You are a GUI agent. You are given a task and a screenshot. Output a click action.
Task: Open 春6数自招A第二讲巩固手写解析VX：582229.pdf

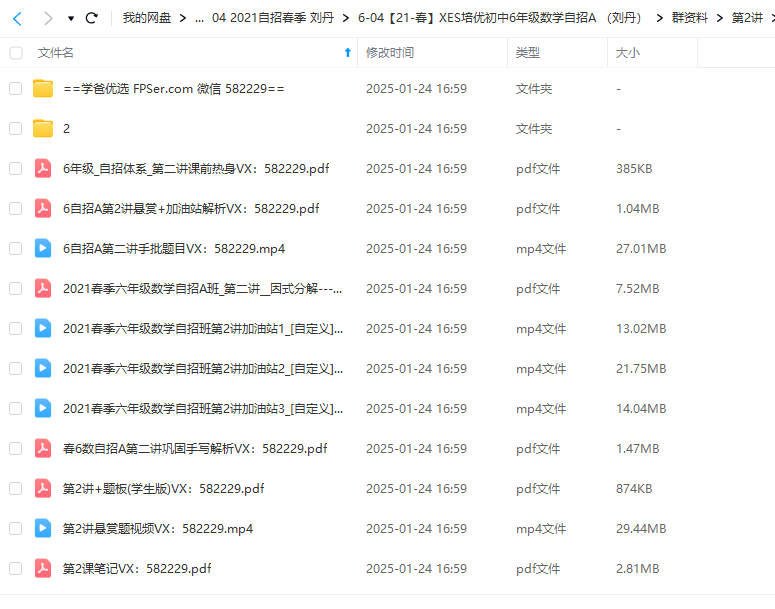pyautogui.click(x=195, y=448)
